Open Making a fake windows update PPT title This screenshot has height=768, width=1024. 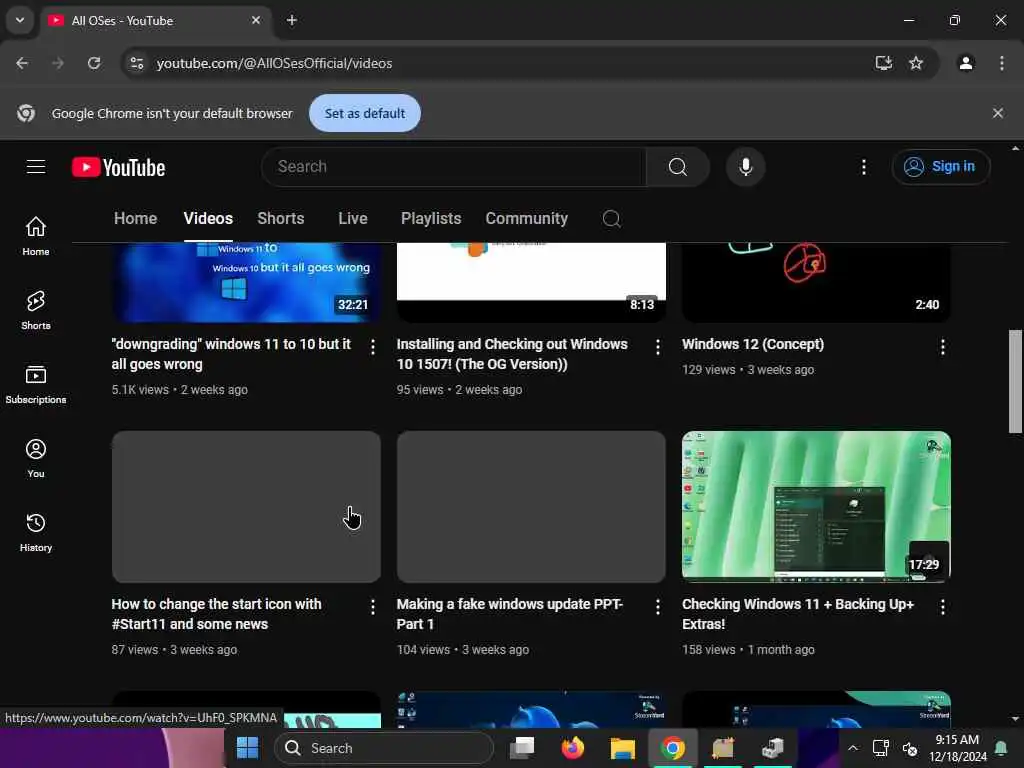pos(509,614)
